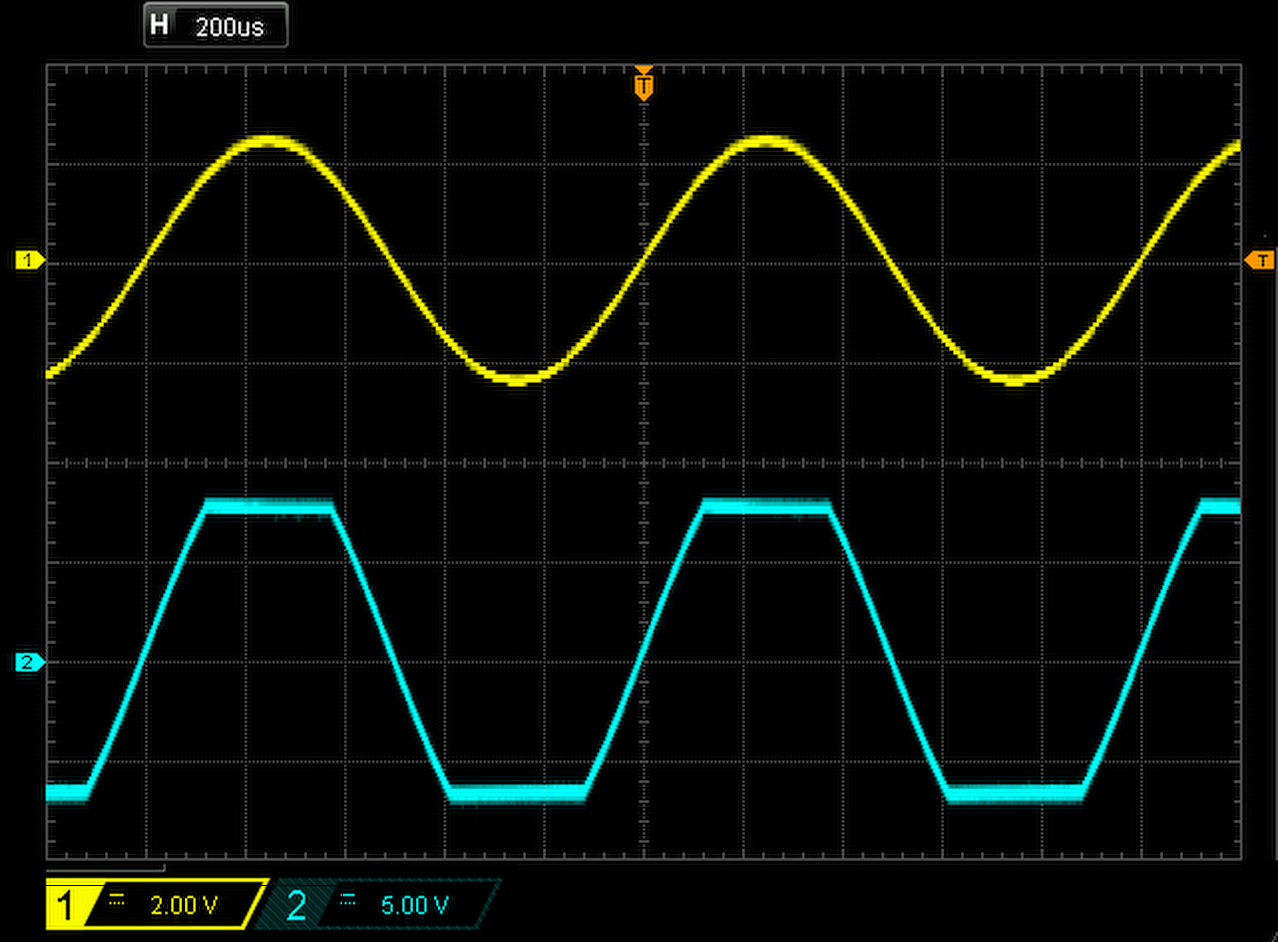This screenshot has width=1278, height=942.
Task: Click the channel 1 DC coupling icon
Action: 116,900
